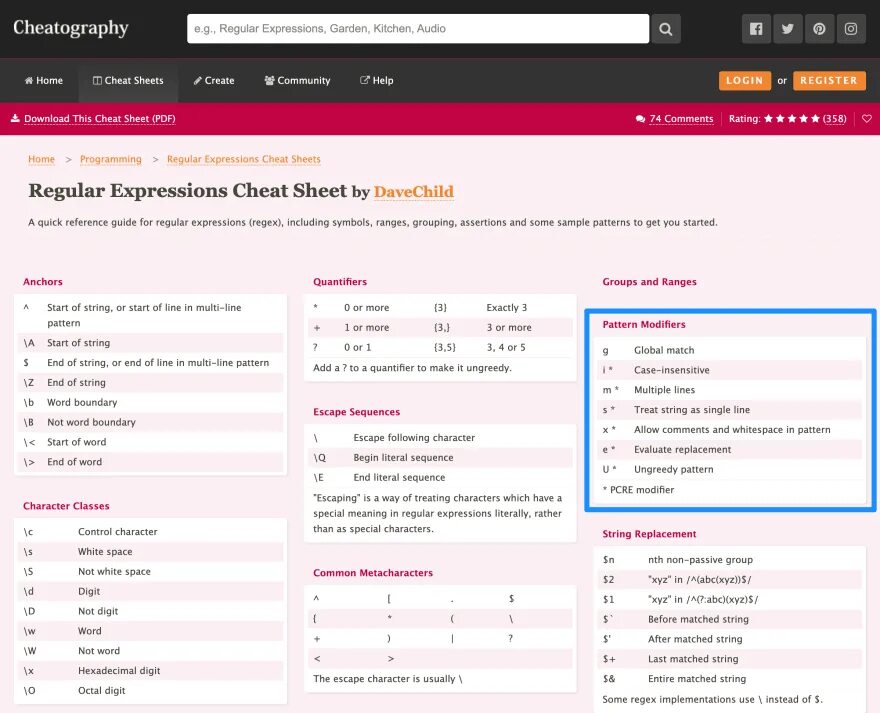Click the '* PCRE modifier' note
This screenshot has width=880, height=713.
[x=638, y=490]
